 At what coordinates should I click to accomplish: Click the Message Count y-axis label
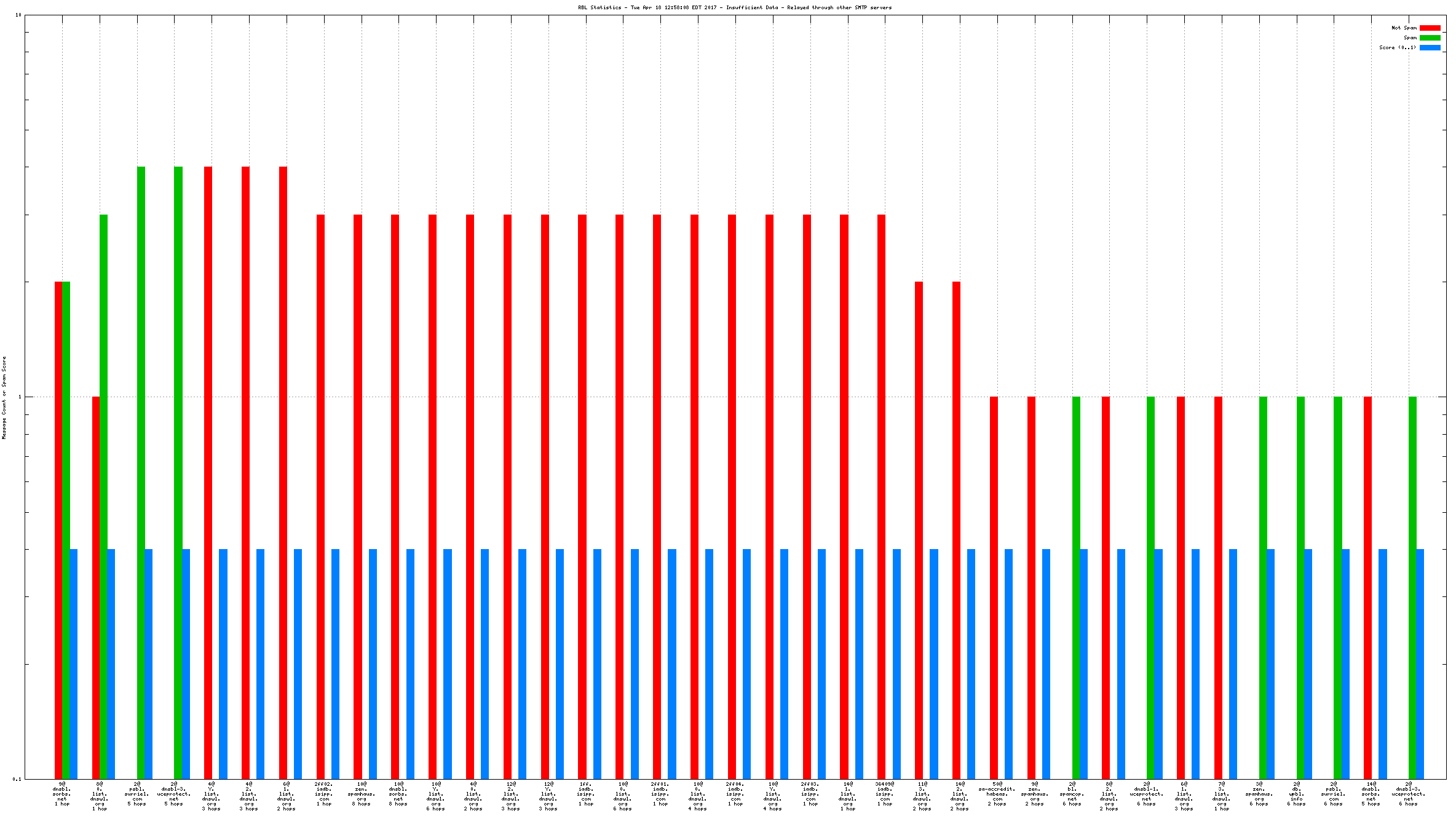[x=4, y=397]
